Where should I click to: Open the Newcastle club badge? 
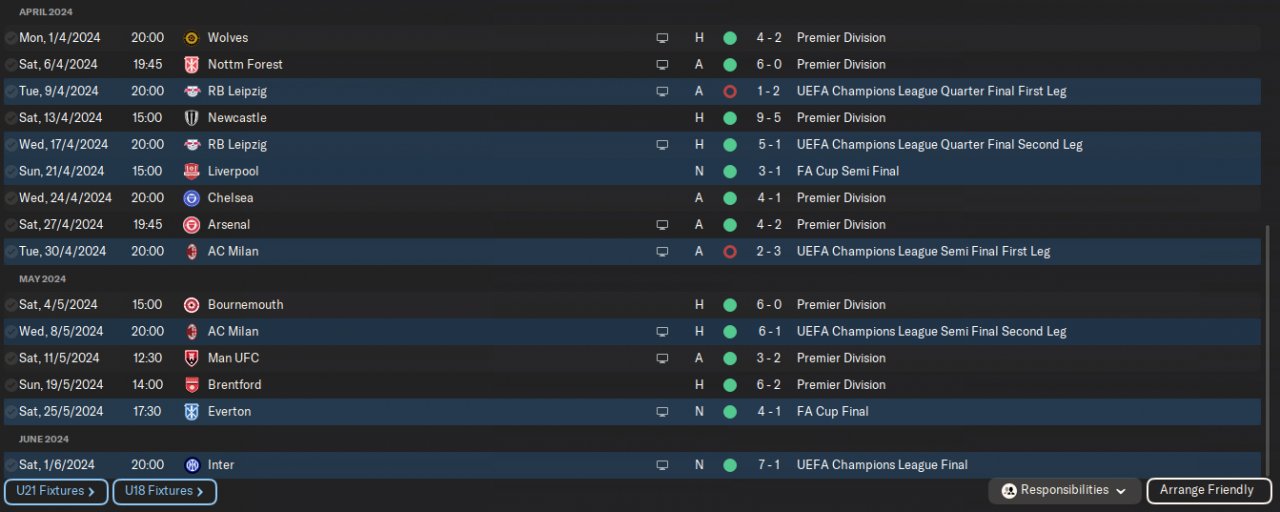[192, 118]
